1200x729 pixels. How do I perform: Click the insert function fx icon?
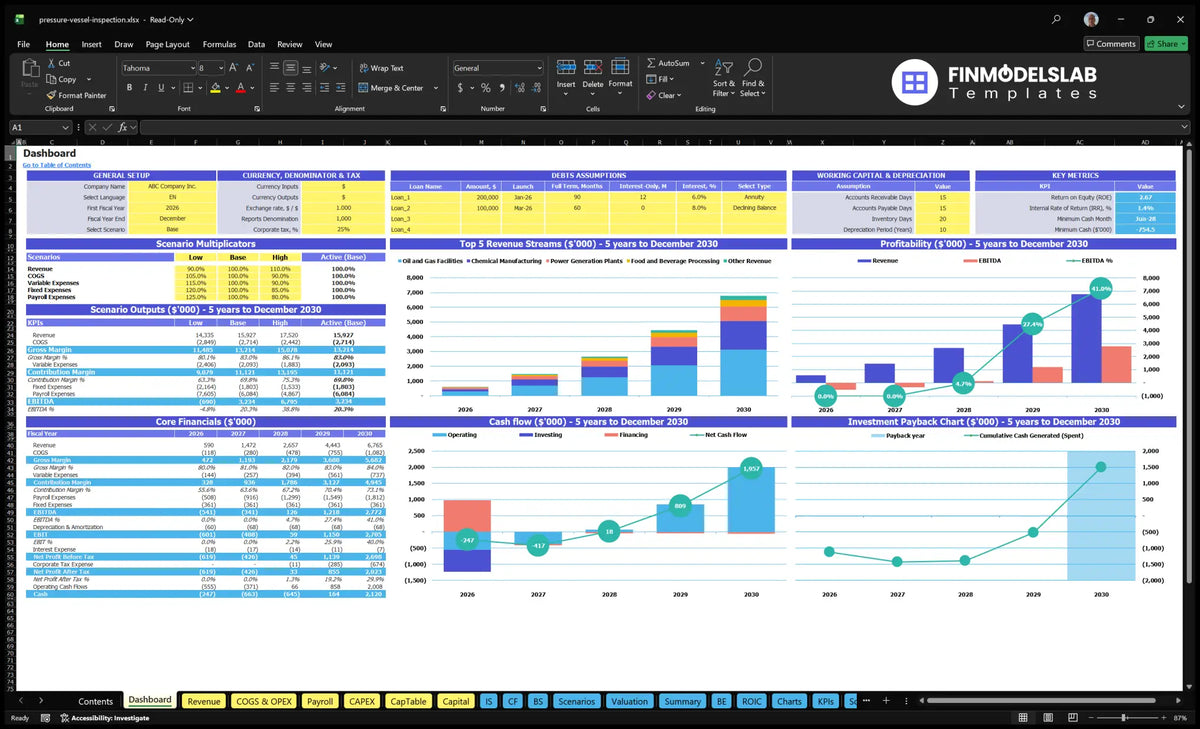click(x=123, y=127)
